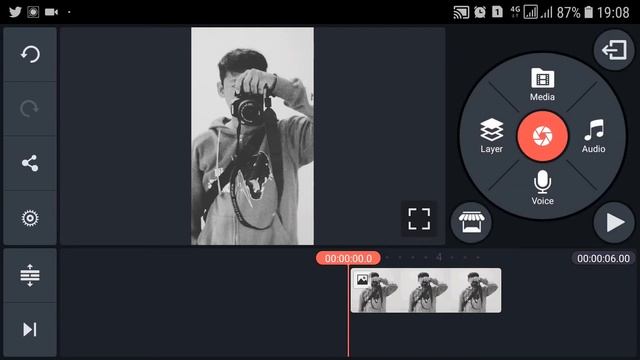Viewport: 640px width, 360px height.
Task: Open the Audio browser
Action: 594,136
